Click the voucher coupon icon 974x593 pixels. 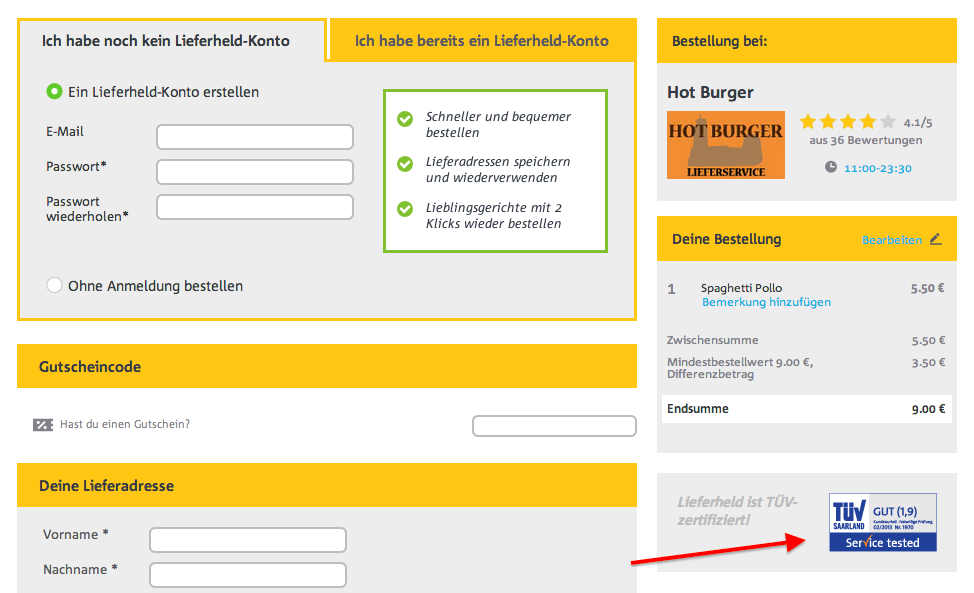tap(43, 425)
